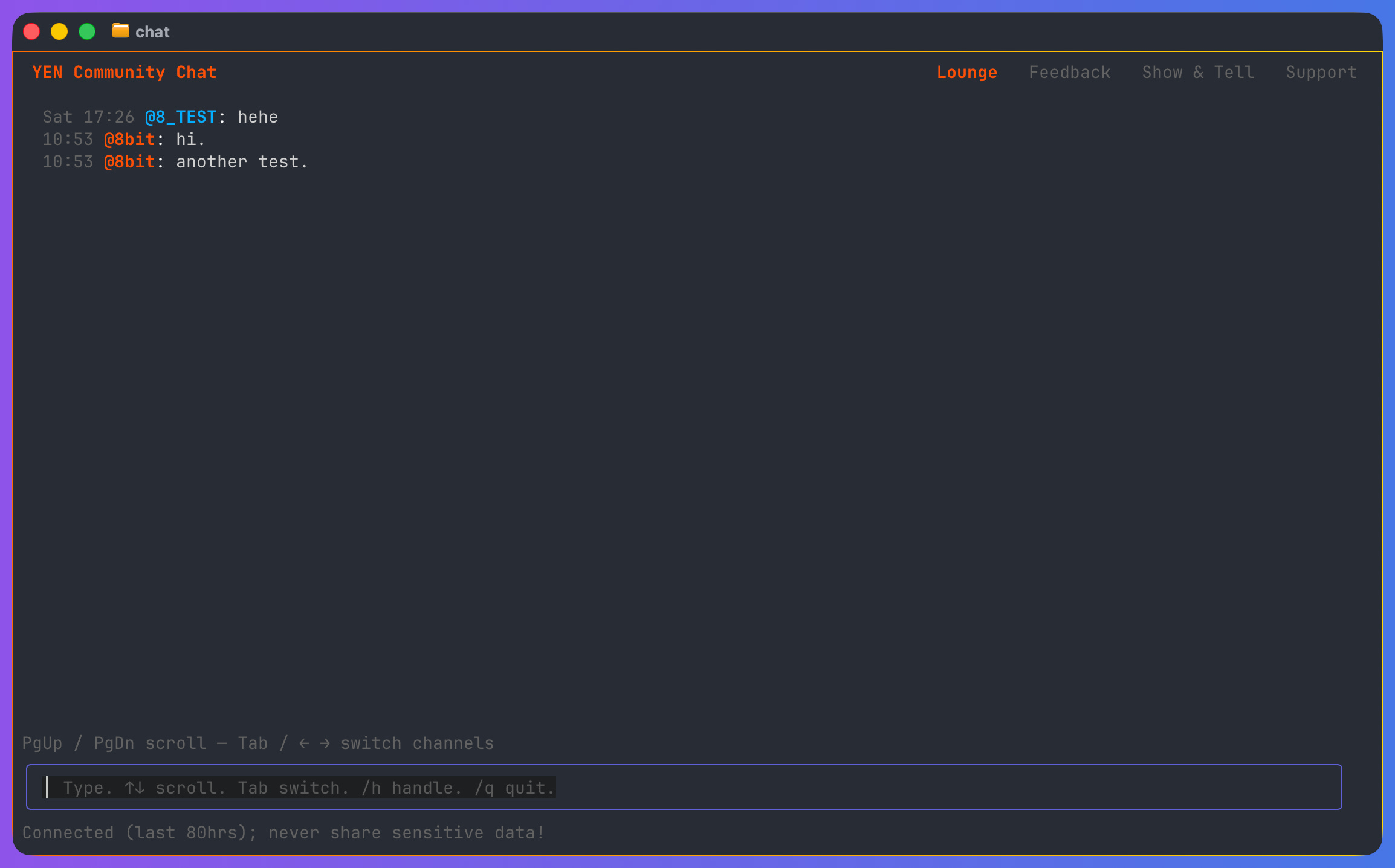Click the folder icon beside chat title
Viewport: 1395px width, 868px height.
point(120,31)
